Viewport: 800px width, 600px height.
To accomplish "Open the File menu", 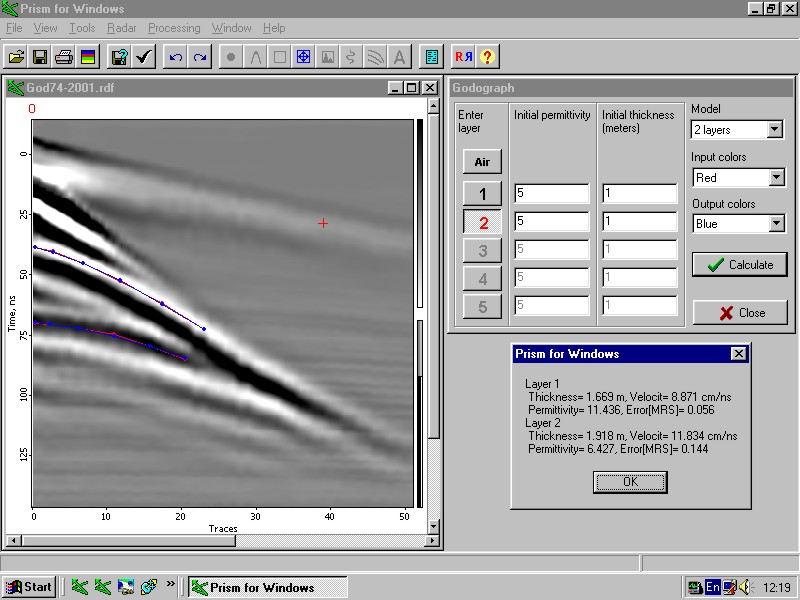I will pos(14,28).
